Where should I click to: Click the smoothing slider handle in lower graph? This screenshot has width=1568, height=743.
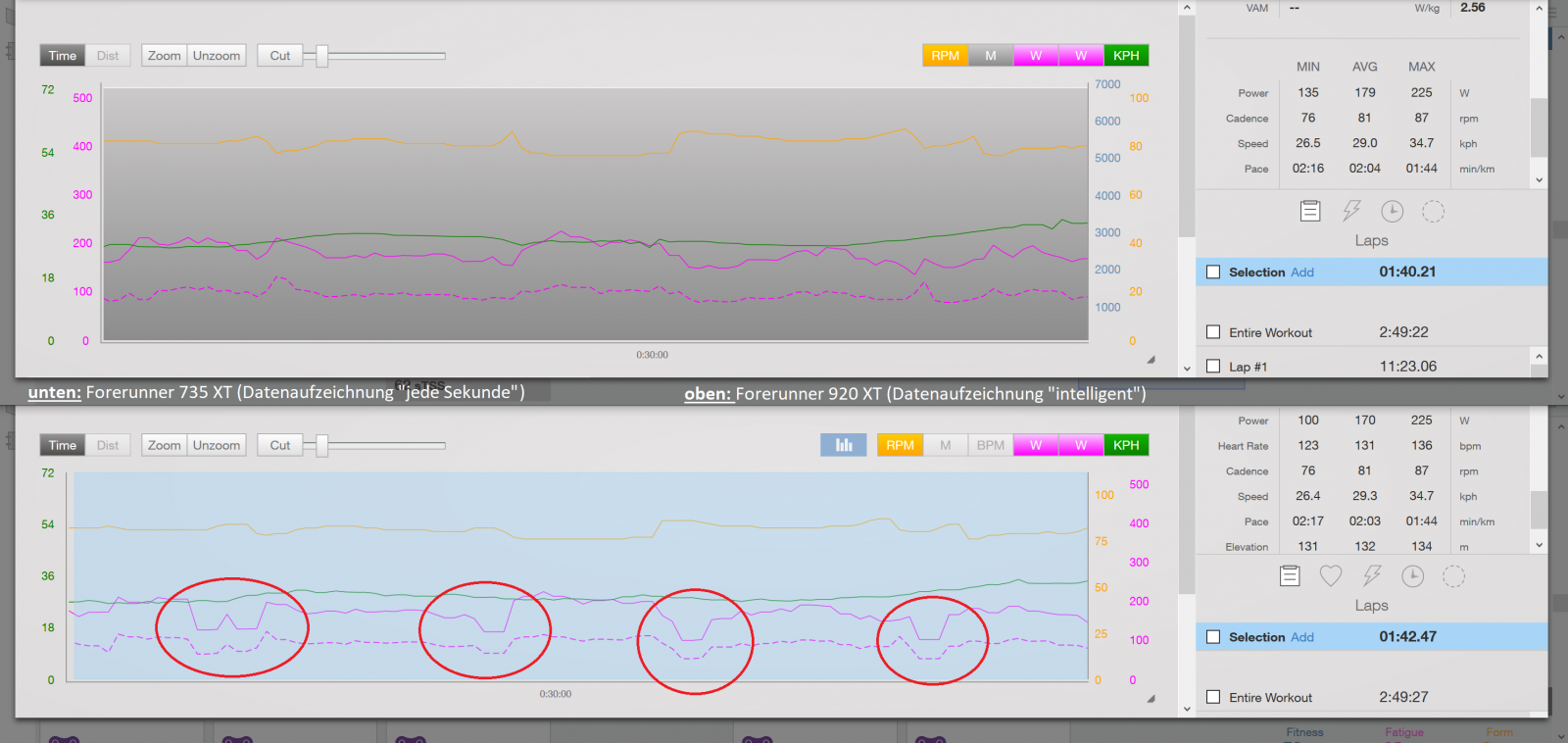click(x=321, y=445)
